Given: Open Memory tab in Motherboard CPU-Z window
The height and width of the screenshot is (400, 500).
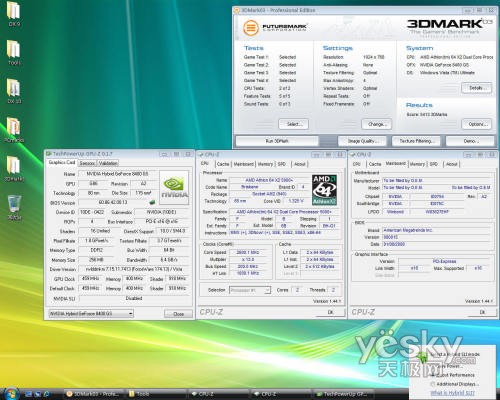Looking at the screenshot, I should 417,164.
